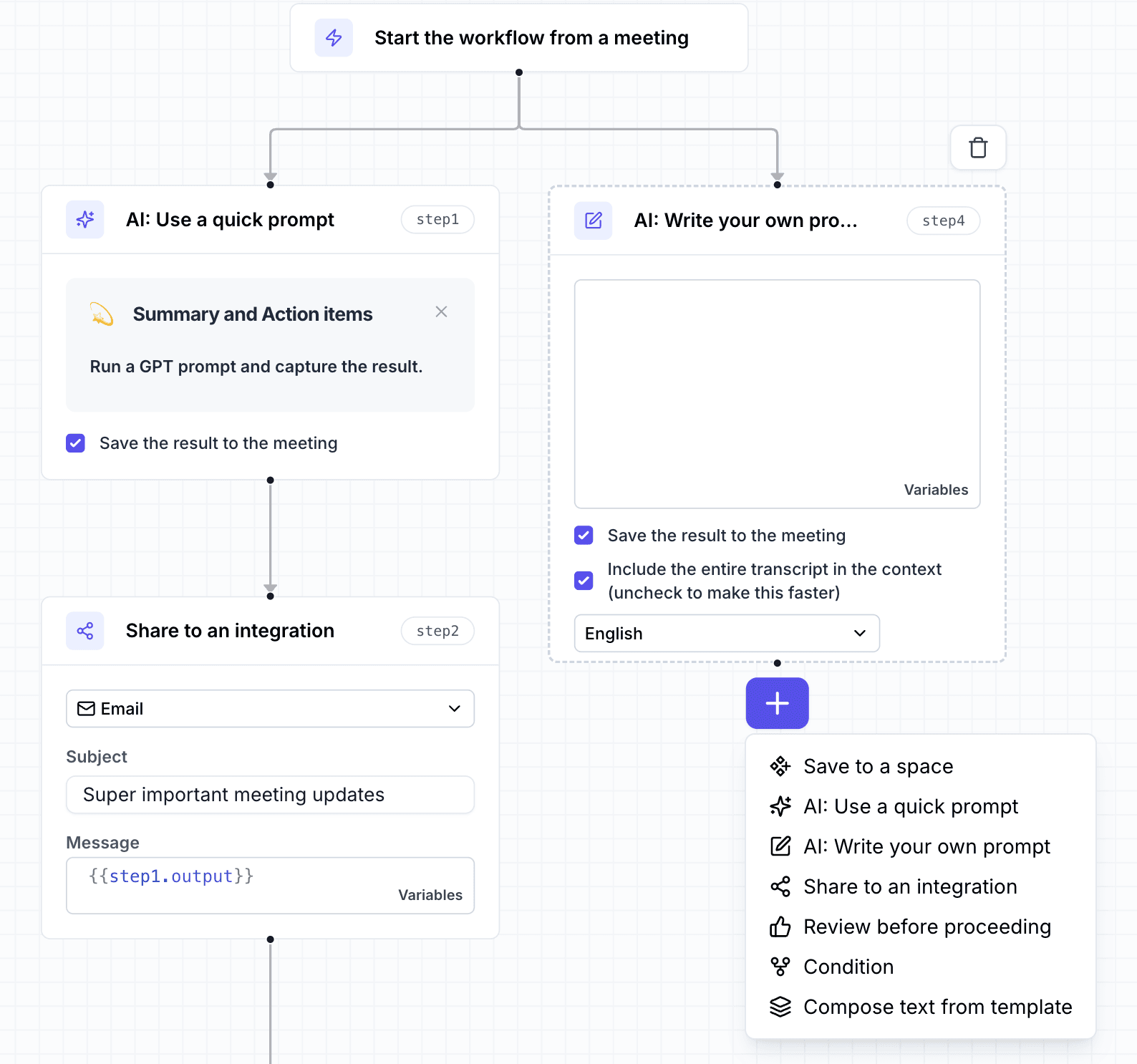The height and width of the screenshot is (1064, 1137).
Task: Click the share icon beside integration option
Action: (x=780, y=886)
